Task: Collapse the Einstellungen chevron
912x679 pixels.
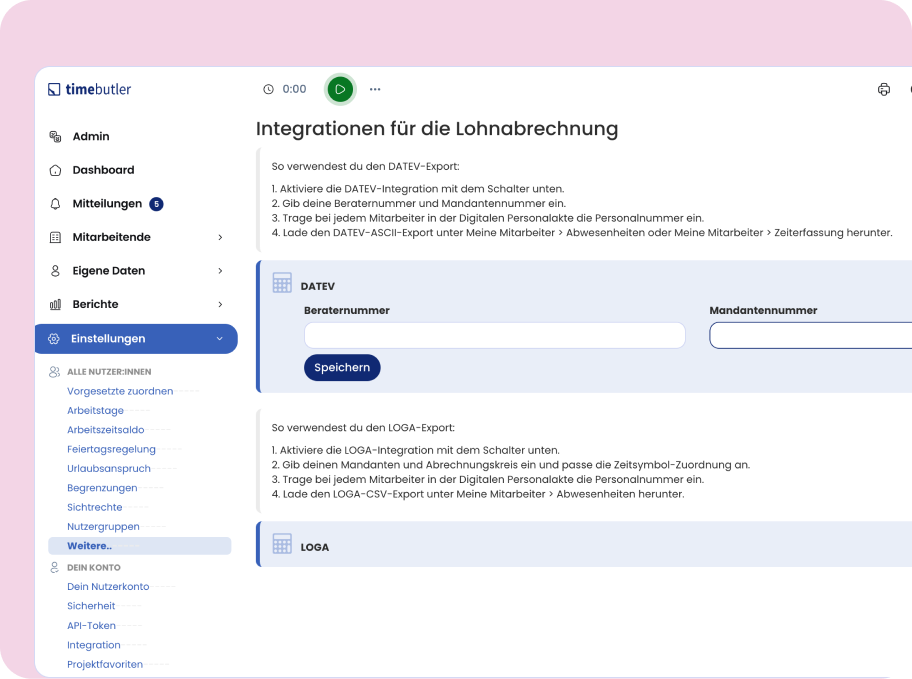Action: pos(219,339)
